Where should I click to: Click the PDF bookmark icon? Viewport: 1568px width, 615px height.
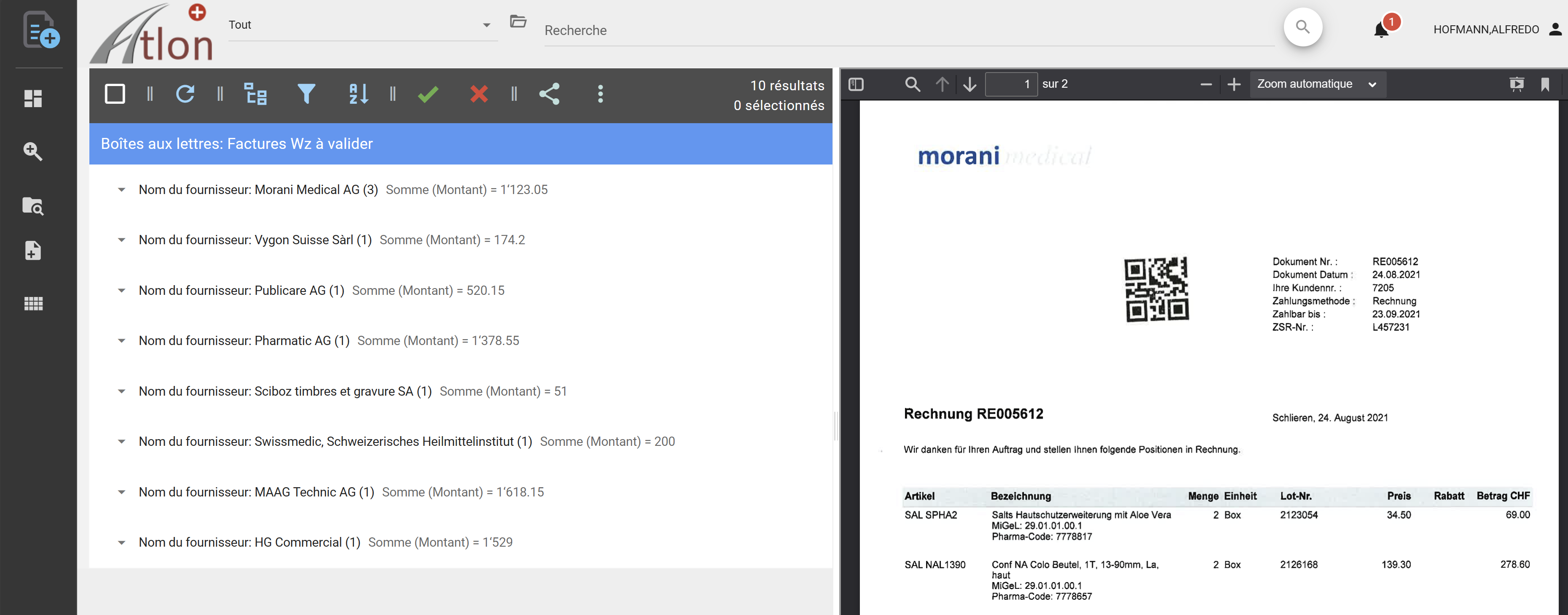(1545, 84)
